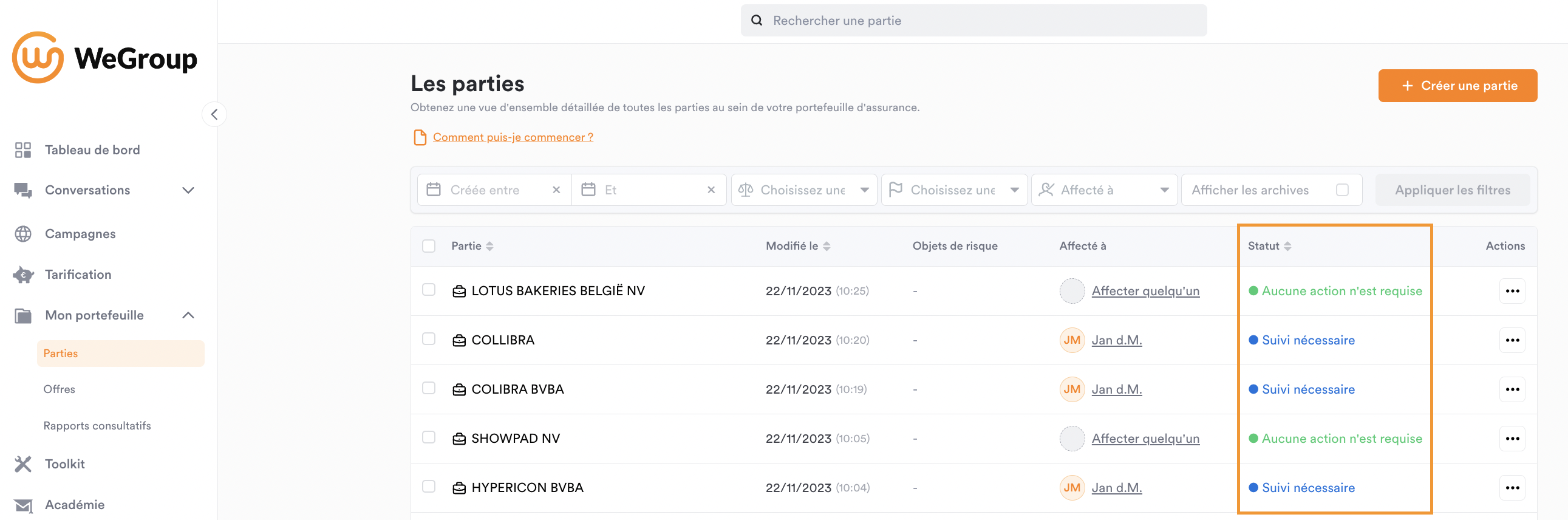Screen dimensions: 1568x520
Task: Click the briefcase icon of SHOWPAD NV
Action: [x=459, y=439]
